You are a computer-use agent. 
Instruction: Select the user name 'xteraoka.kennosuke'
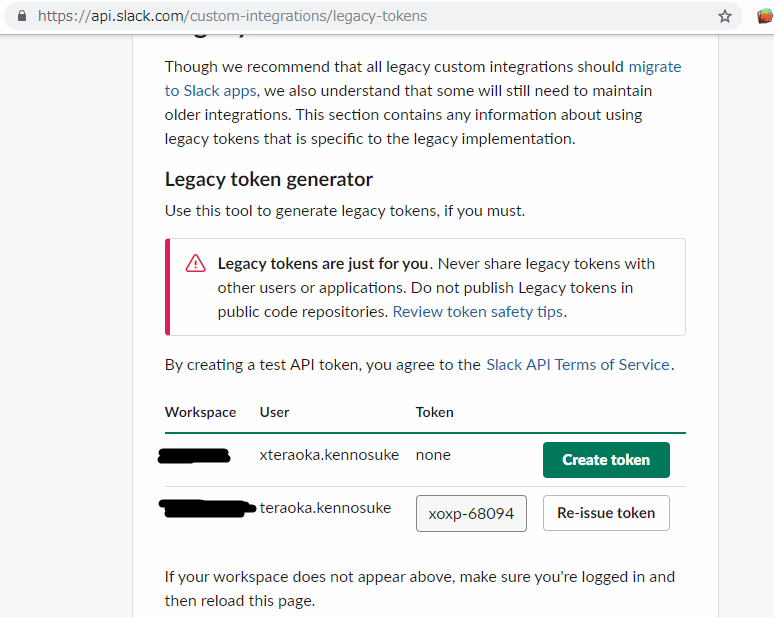[329, 455]
